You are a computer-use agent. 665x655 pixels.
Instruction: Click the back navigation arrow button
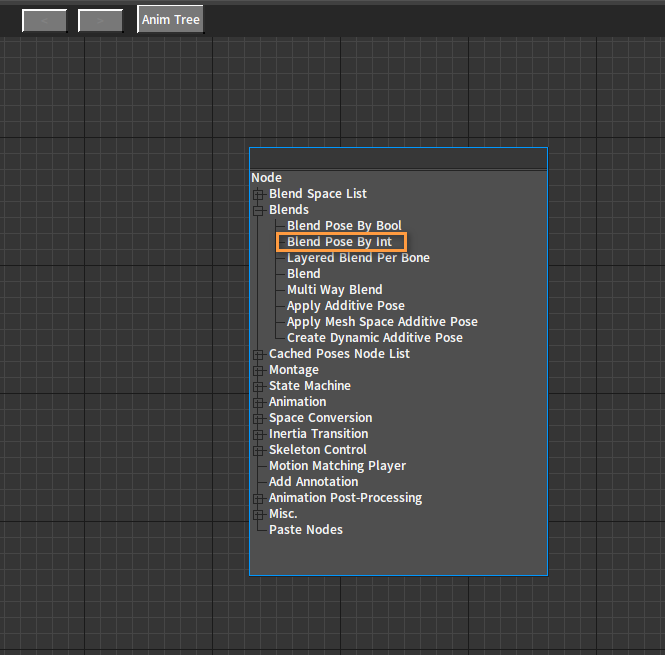(x=44, y=20)
